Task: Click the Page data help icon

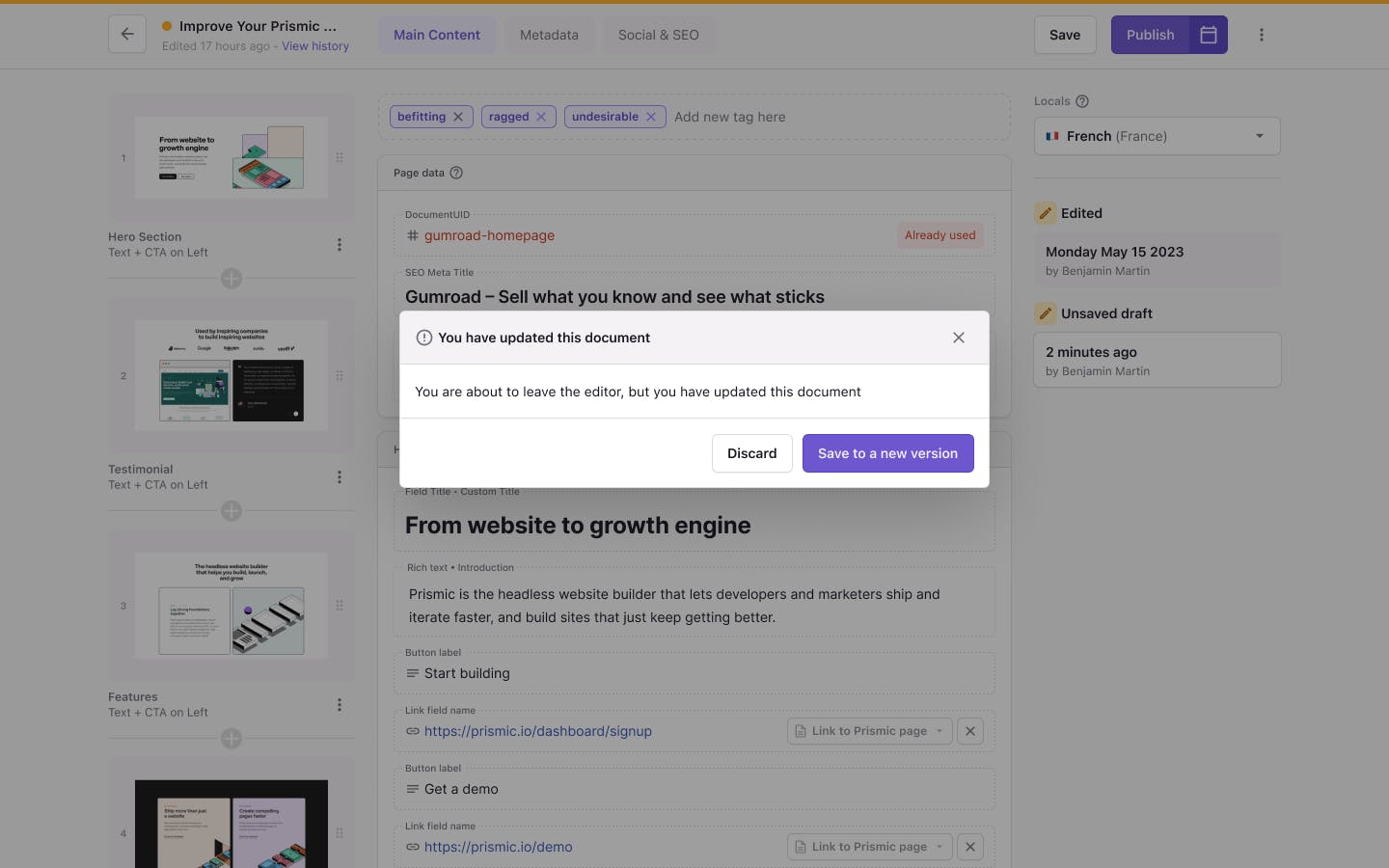Action: point(456,173)
